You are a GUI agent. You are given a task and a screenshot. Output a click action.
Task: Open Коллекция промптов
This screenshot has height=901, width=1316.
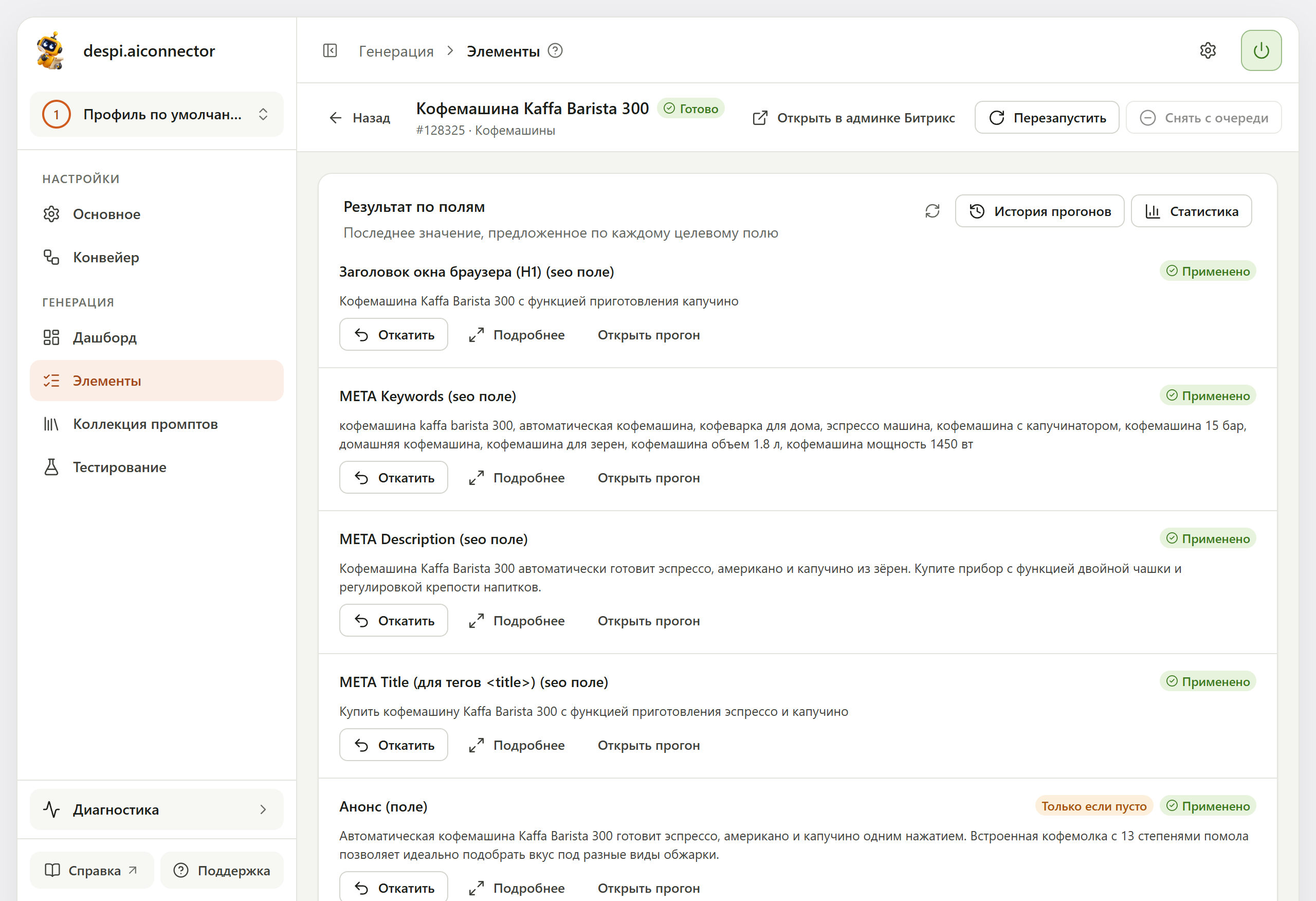pyautogui.click(x=157, y=424)
